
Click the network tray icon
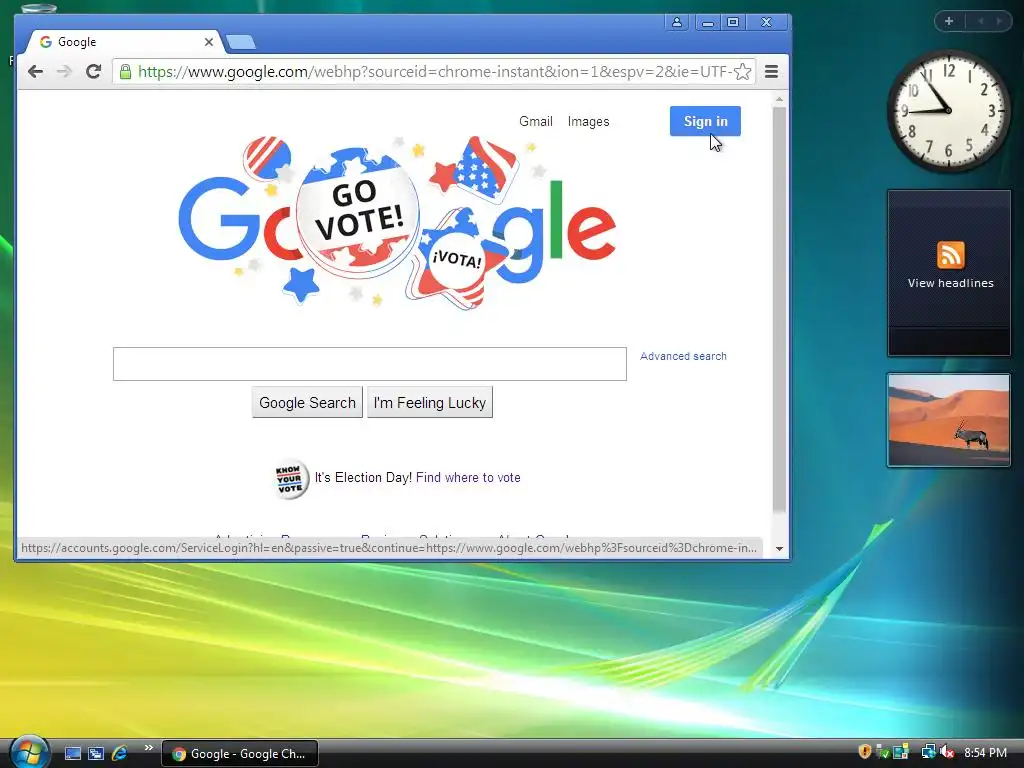(x=928, y=752)
